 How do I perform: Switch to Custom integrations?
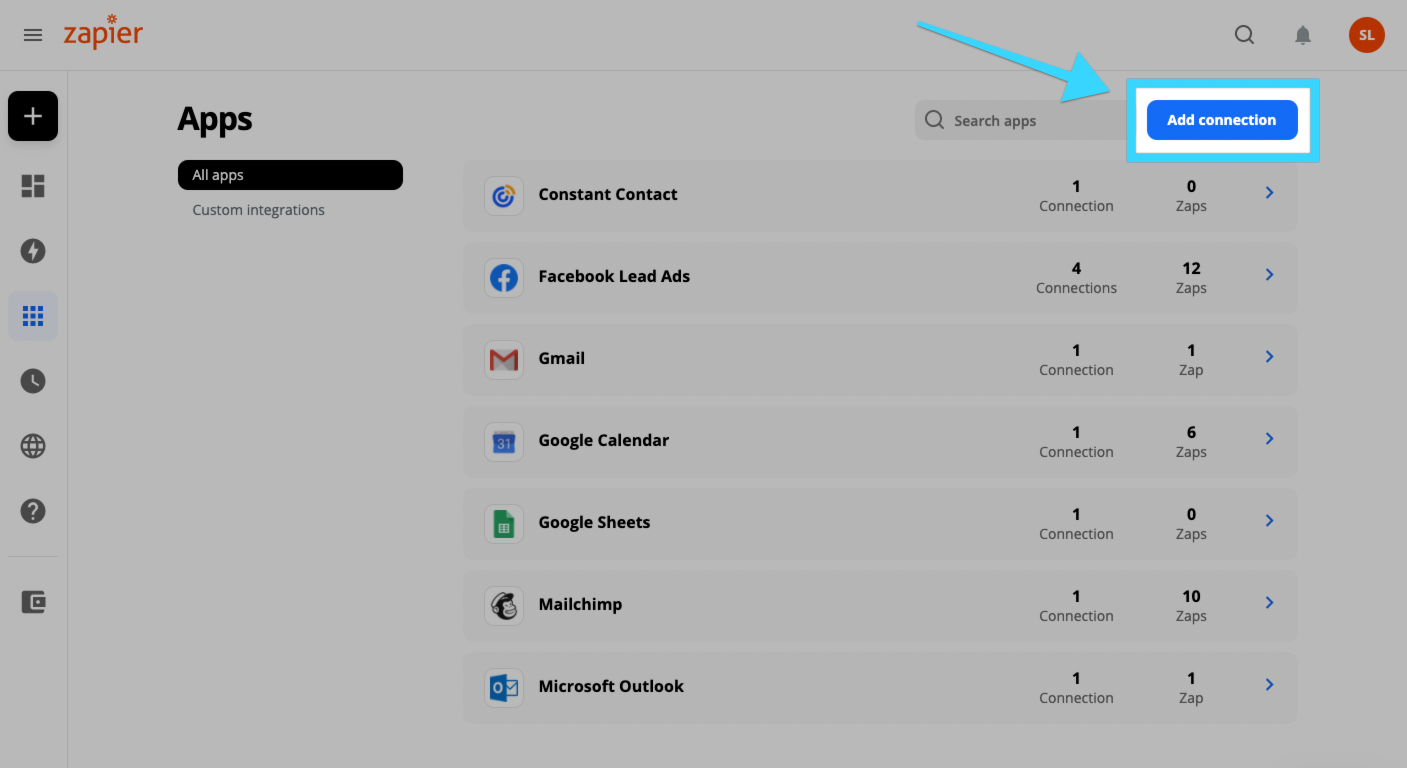[x=258, y=210]
